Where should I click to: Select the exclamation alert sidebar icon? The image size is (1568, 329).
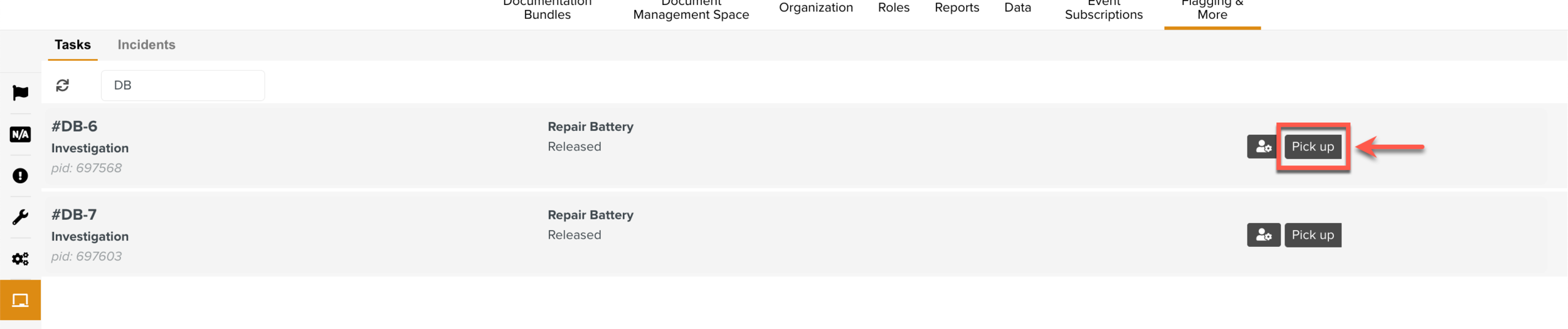[x=20, y=175]
